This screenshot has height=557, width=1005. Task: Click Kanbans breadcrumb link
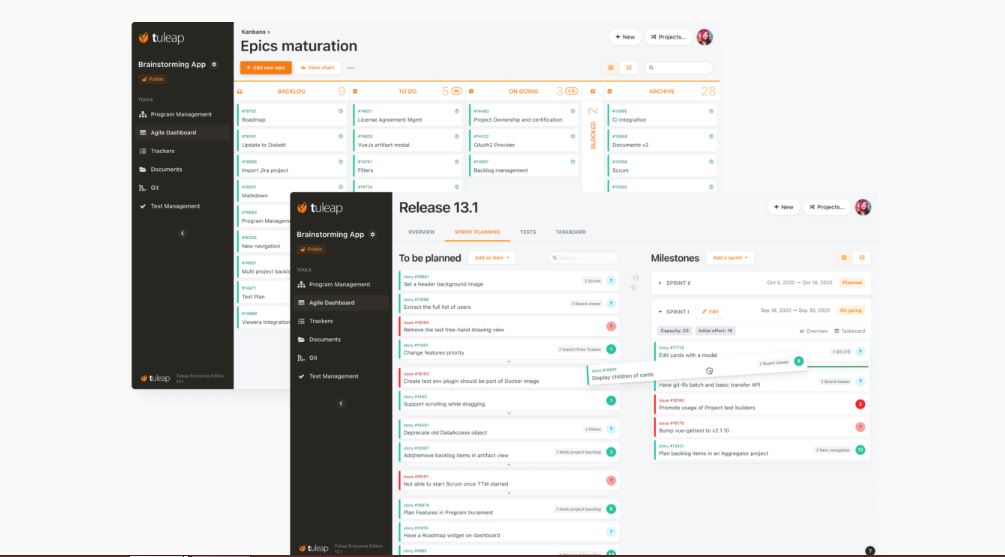coord(253,31)
